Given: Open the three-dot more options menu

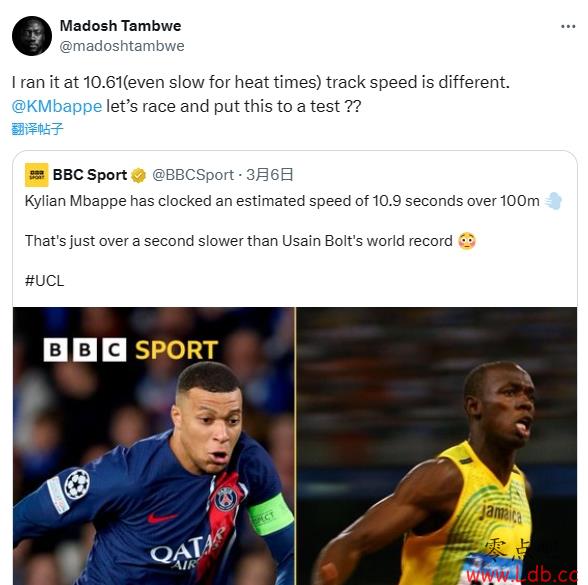Looking at the screenshot, I should 568,27.
